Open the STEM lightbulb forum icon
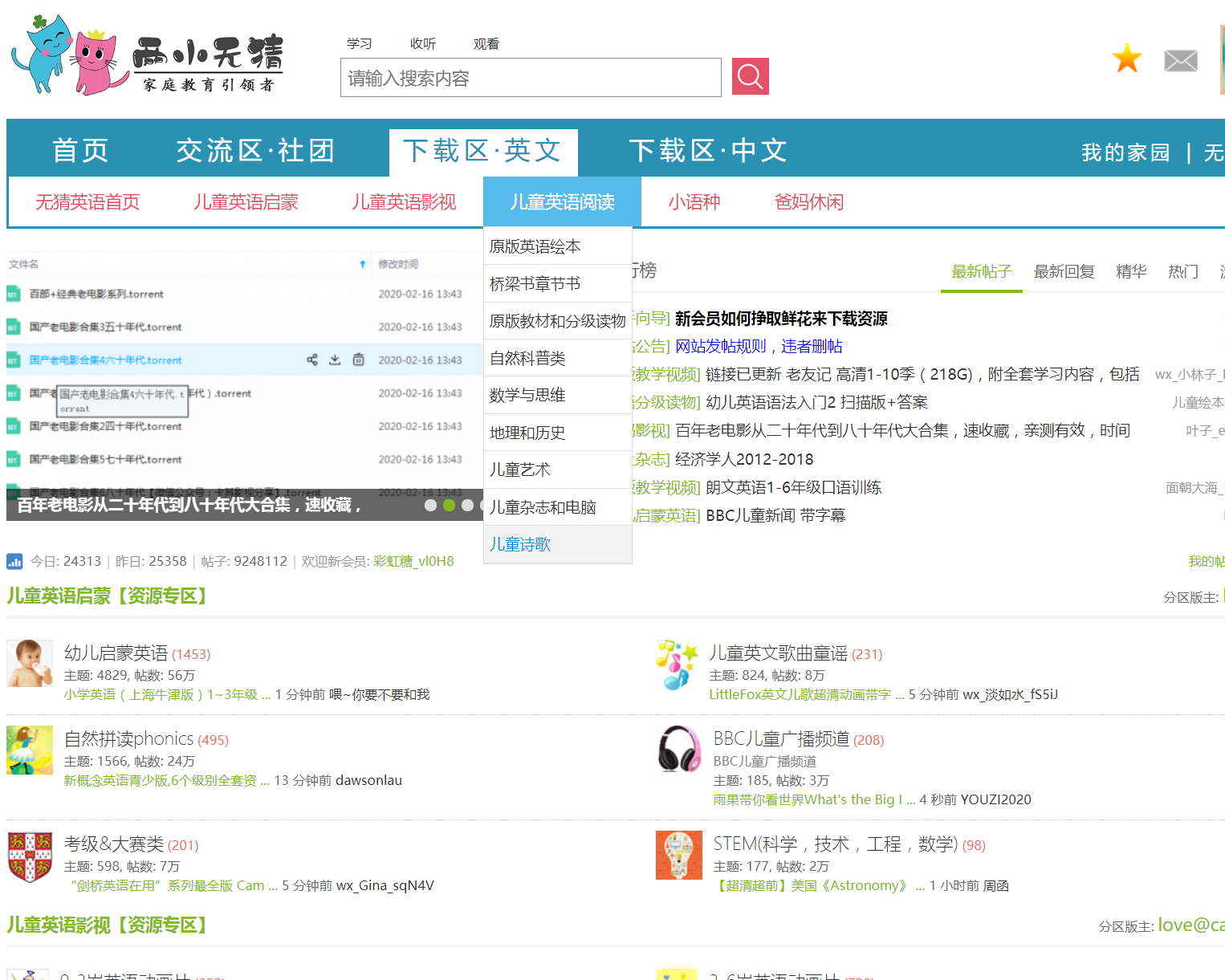The image size is (1225, 980). [679, 856]
